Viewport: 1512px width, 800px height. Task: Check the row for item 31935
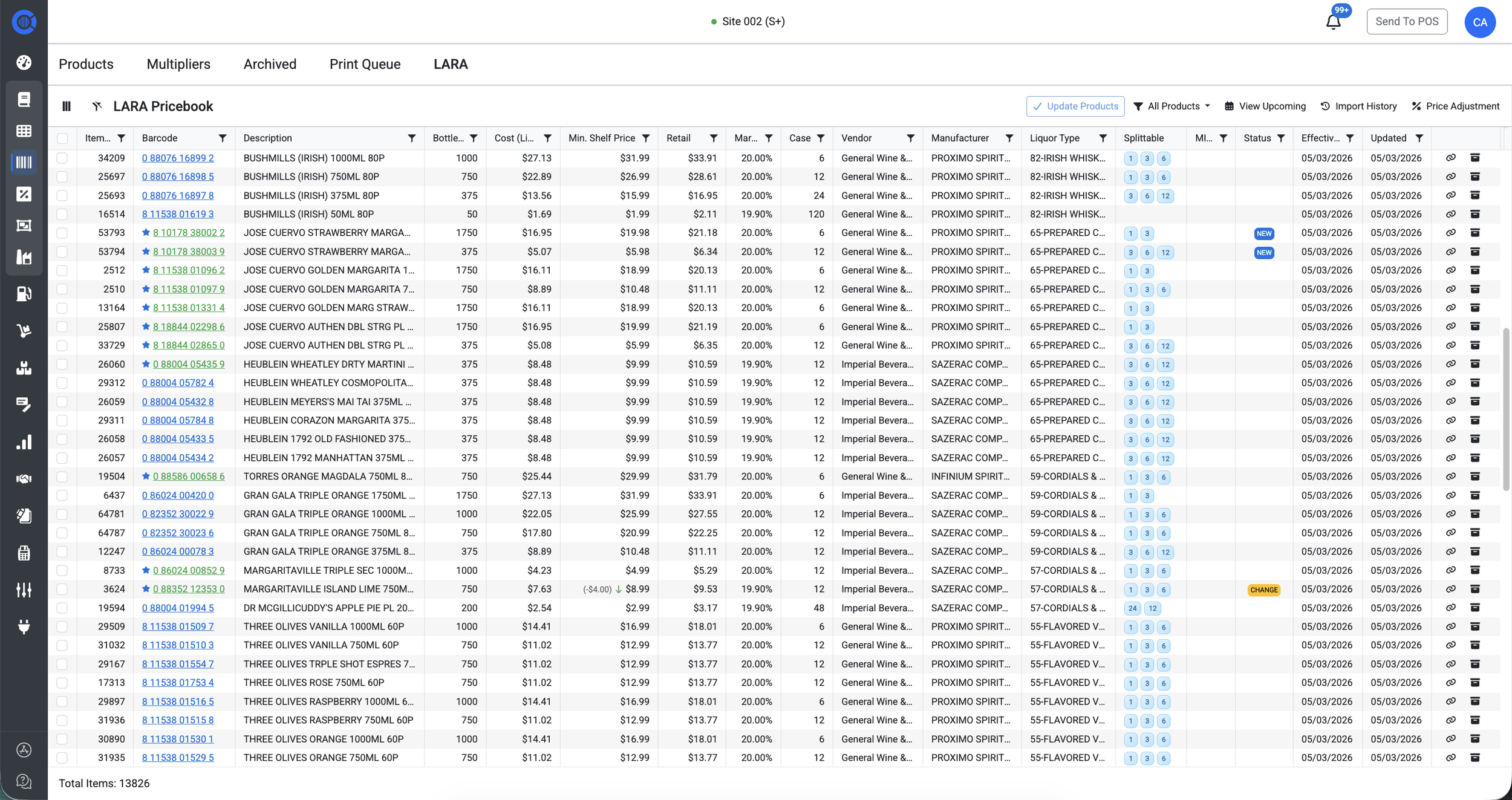point(62,758)
